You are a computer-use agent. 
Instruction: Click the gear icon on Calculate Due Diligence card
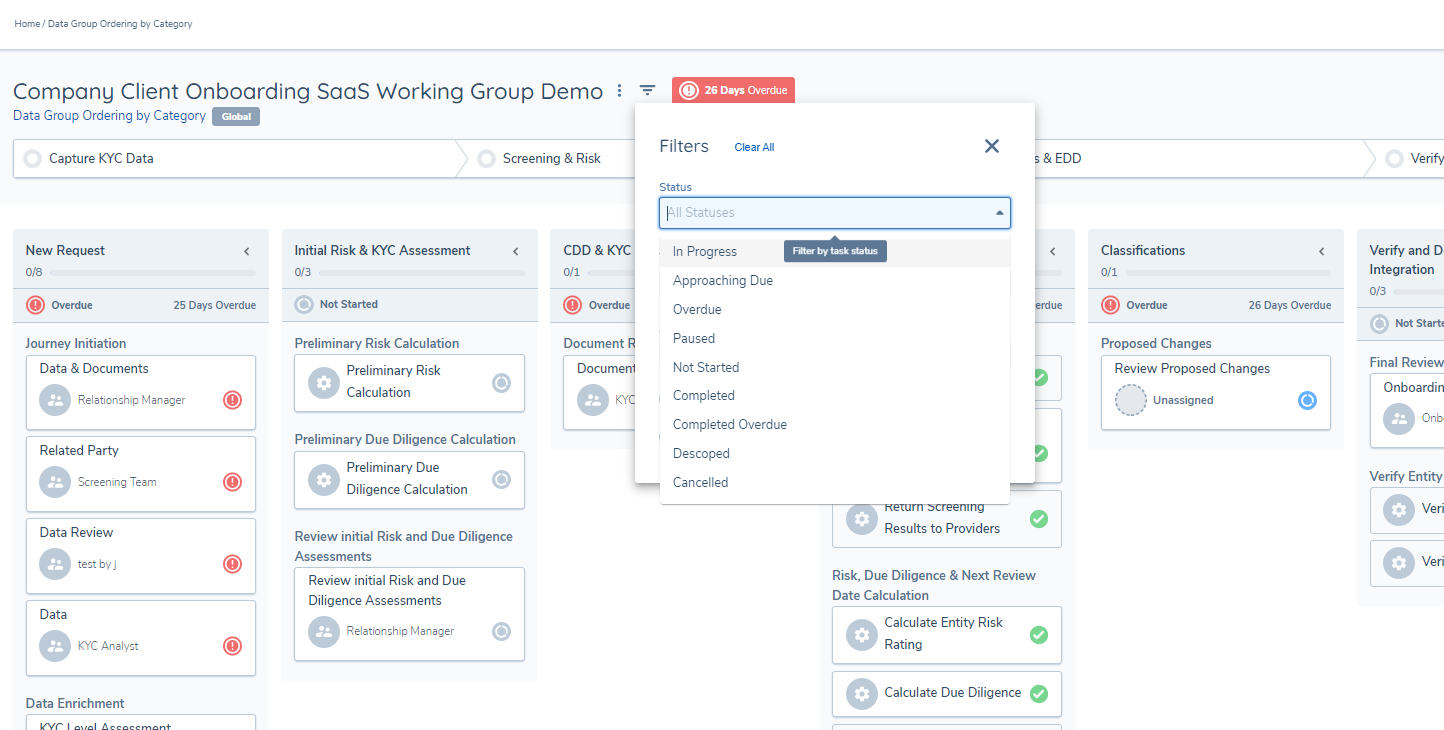tap(862, 694)
